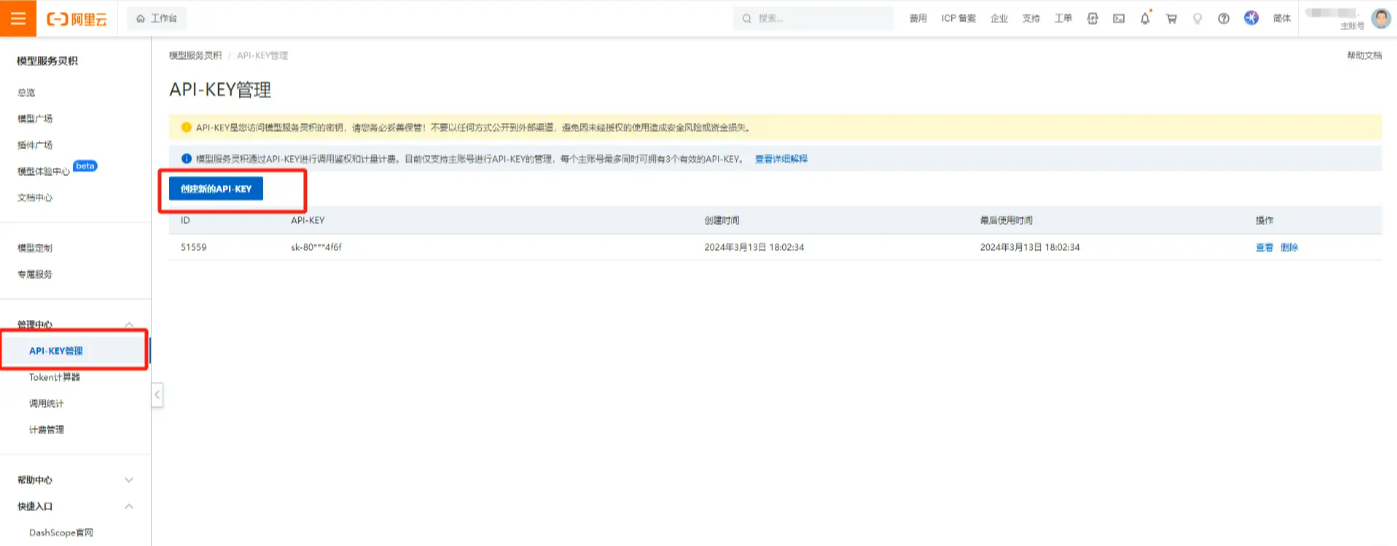Expand the 帮助中心 section chevron
Image resolution: width=1397 pixels, height=546 pixels.
point(128,480)
